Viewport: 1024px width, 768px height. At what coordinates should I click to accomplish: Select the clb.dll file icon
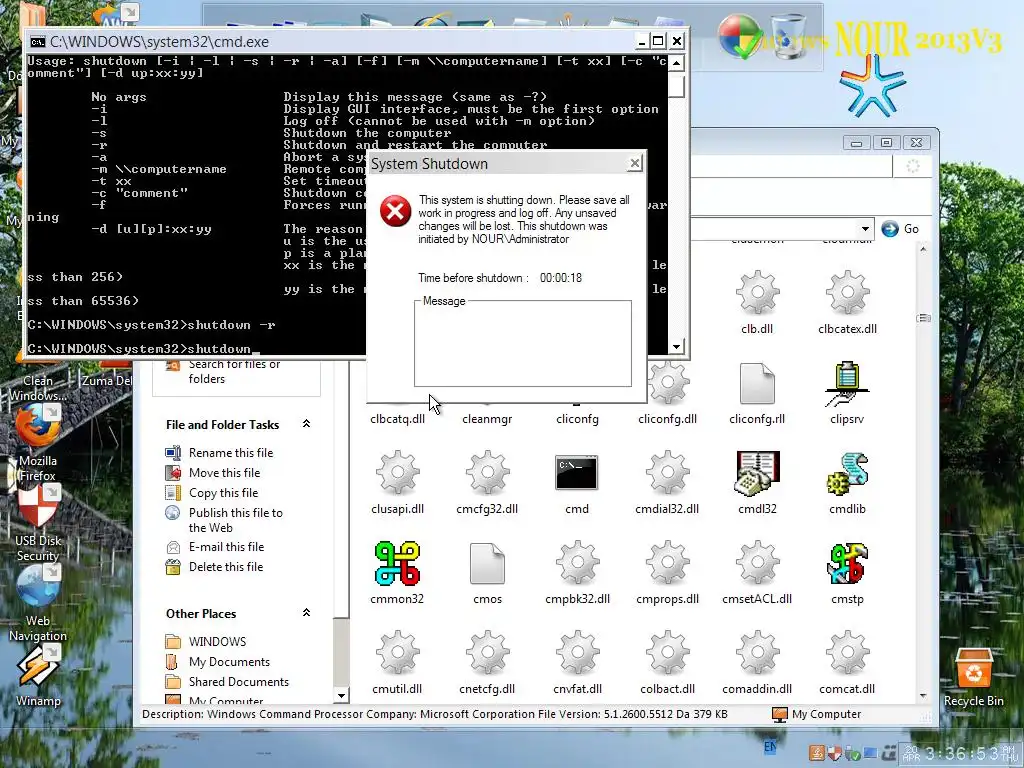tap(757, 293)
